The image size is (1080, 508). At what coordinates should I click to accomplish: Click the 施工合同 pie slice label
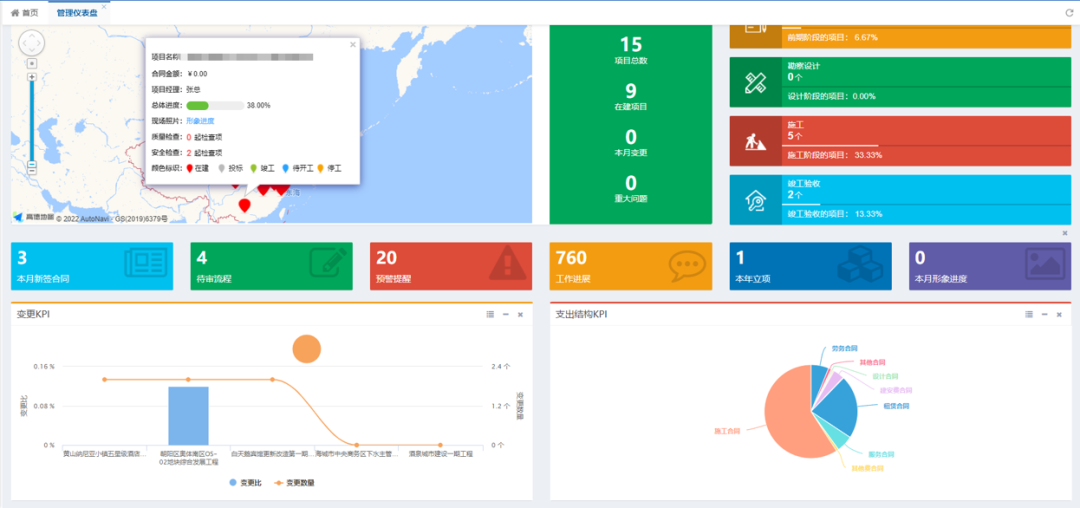pyautogui.click(x=727, y=432)
